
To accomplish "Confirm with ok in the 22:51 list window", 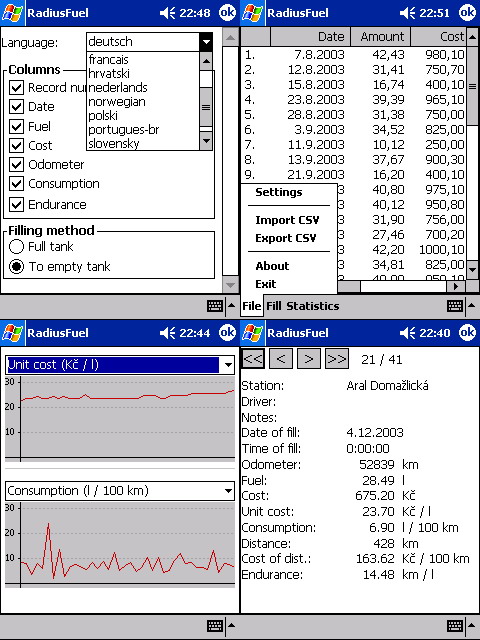I will [x=467, y=13].
